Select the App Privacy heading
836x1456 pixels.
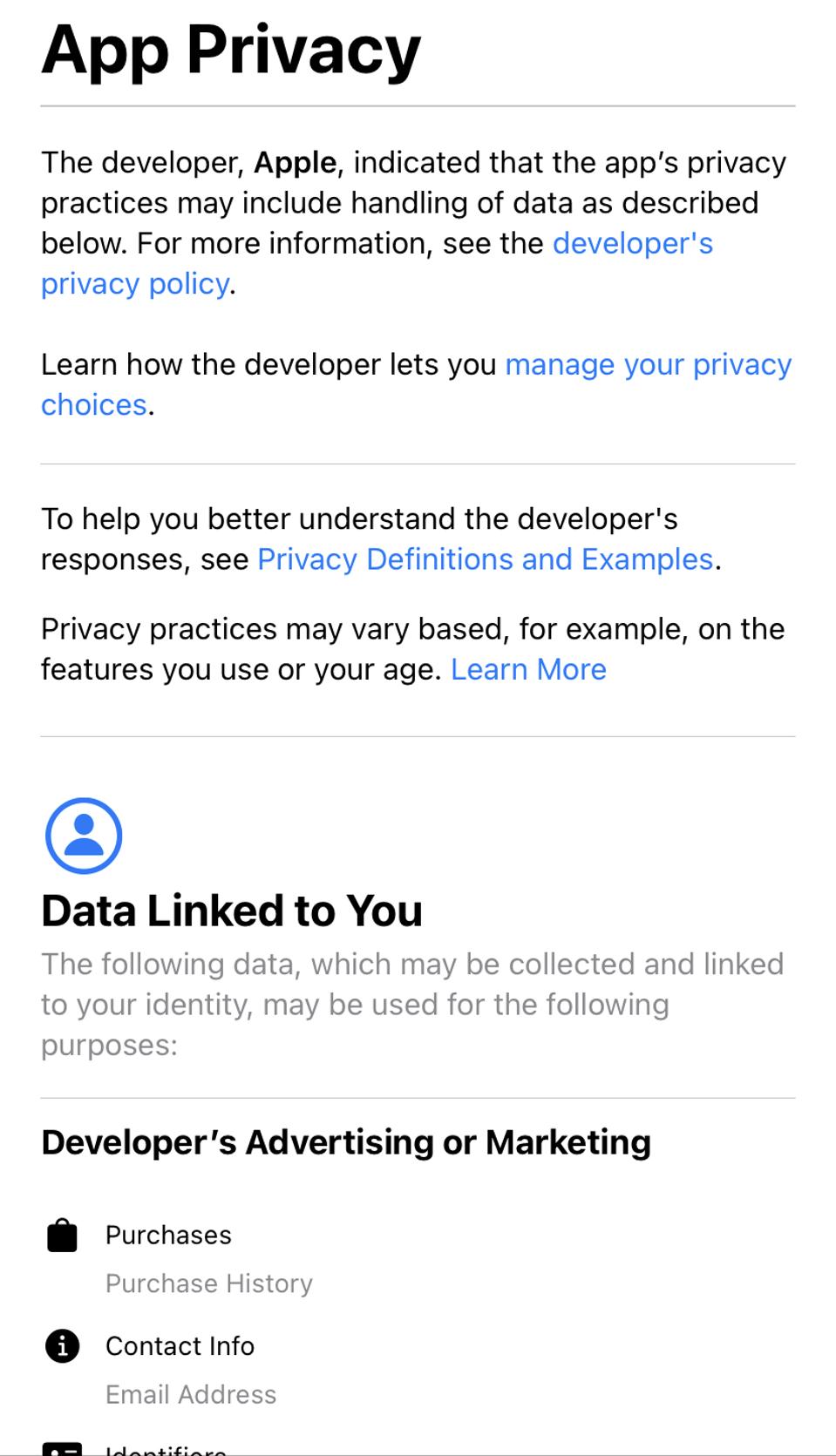point(231,51)
